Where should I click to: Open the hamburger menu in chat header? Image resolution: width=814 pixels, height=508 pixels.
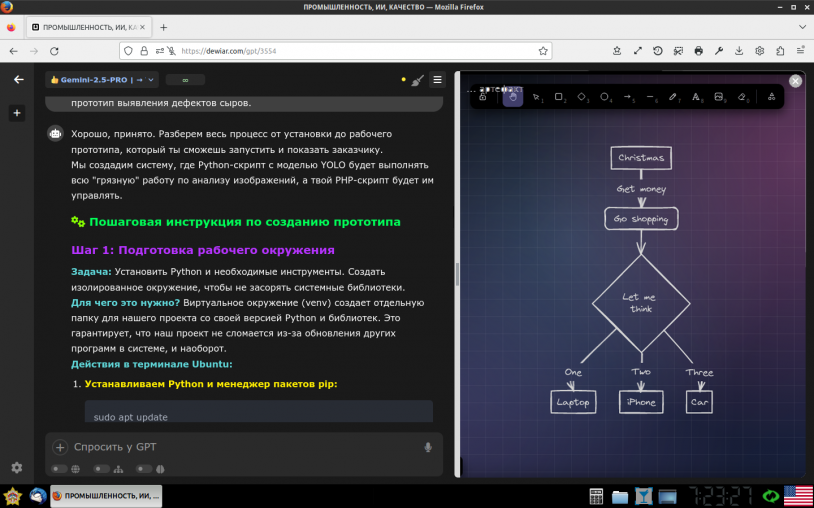[x=438, y=79]
